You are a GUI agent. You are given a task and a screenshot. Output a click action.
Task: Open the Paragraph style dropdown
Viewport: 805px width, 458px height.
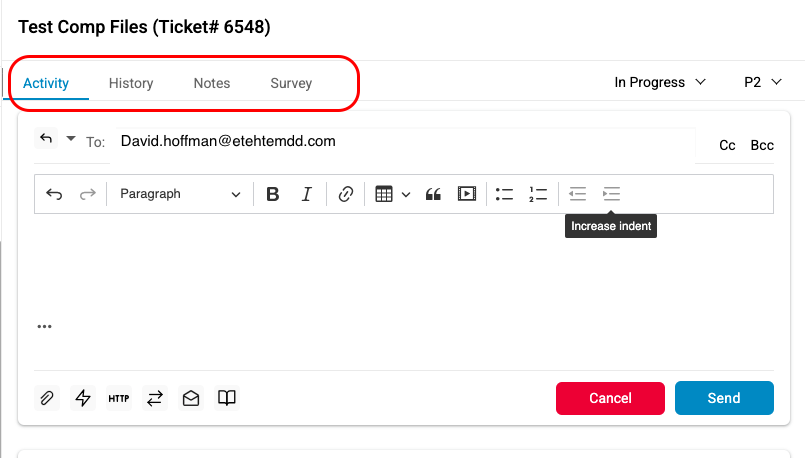(180, 194)
